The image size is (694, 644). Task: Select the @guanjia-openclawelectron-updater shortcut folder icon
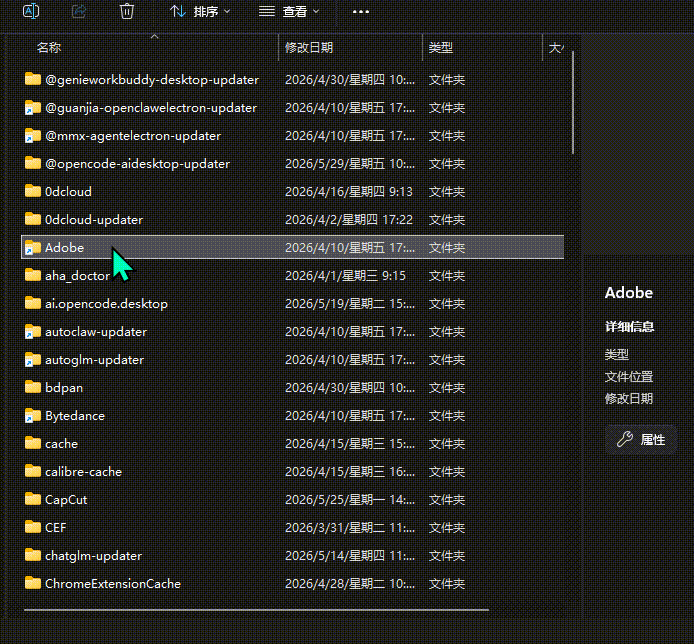click(x=33, y=108)
